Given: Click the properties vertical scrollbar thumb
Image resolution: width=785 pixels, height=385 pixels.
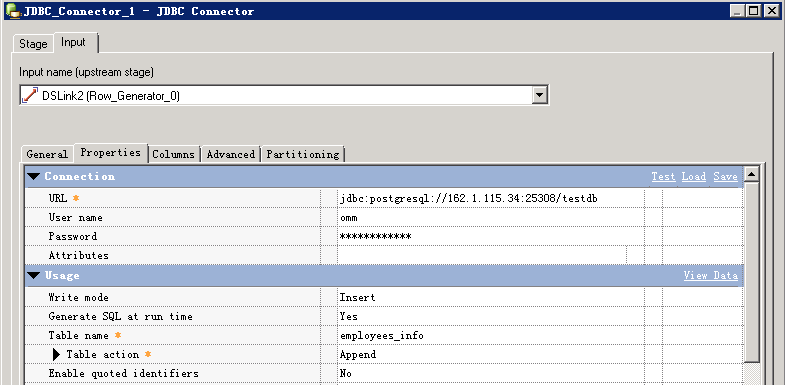Looking at the screenshot, I should point(752,272).
